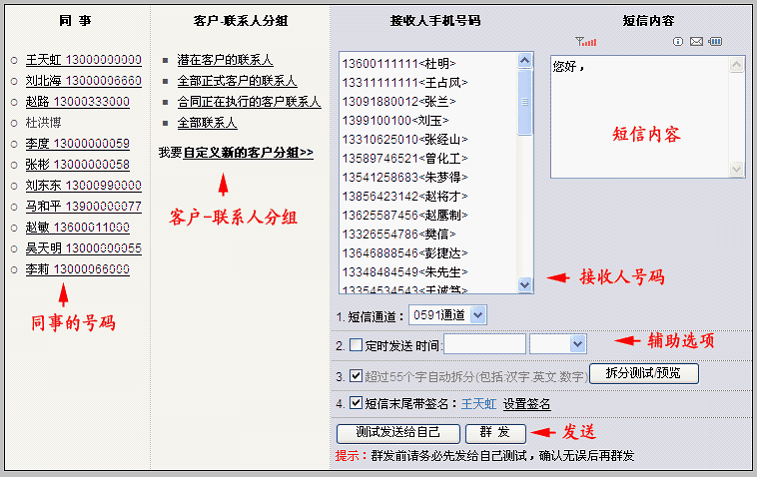This screenshot has width=758, height=478.
Task: Open the 短信通道 0591通道 dropdown
Action: click(x=448, y=315)
